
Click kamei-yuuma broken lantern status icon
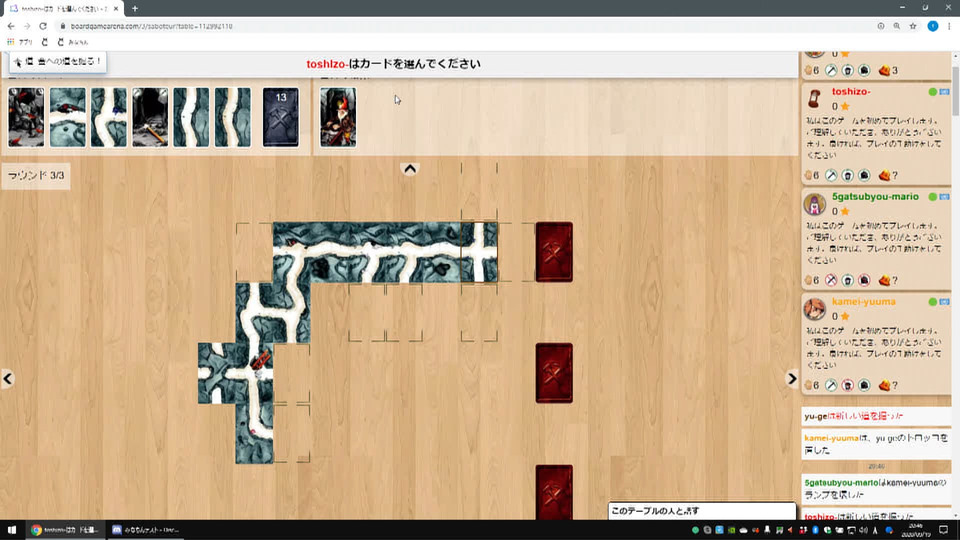click(x=847, y=385)
